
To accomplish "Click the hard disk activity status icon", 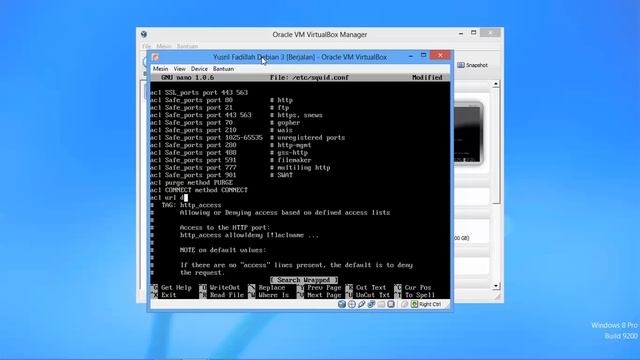I will (342, 304).
